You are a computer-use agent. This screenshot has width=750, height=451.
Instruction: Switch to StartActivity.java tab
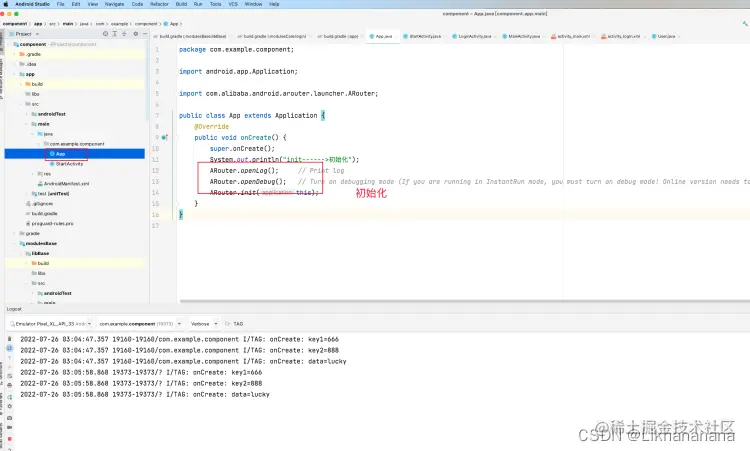click(423, 36)
